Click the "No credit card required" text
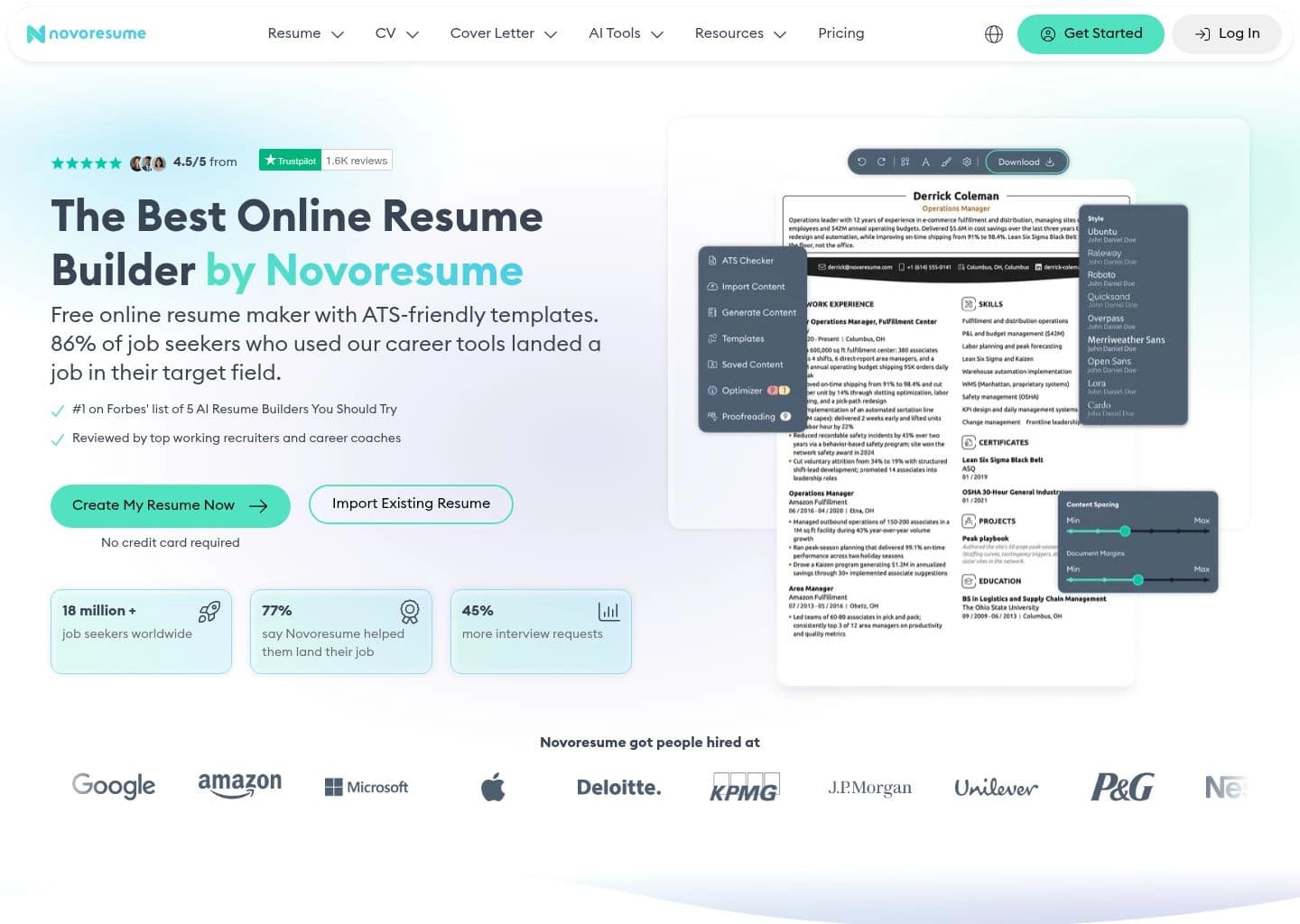The width and height of the screenshot is (1300, 924). point(171,543)
